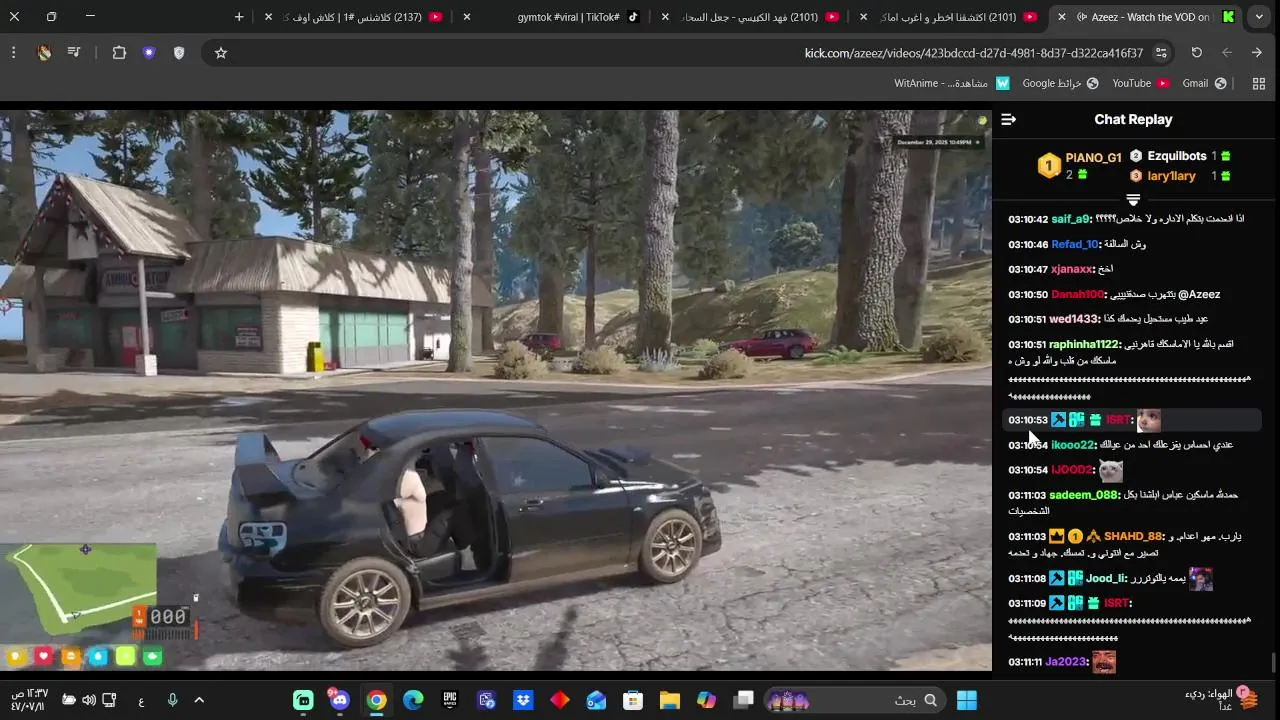1280x720 pixels.
Task: Go forward in browser history
Action: (1227, 53)
